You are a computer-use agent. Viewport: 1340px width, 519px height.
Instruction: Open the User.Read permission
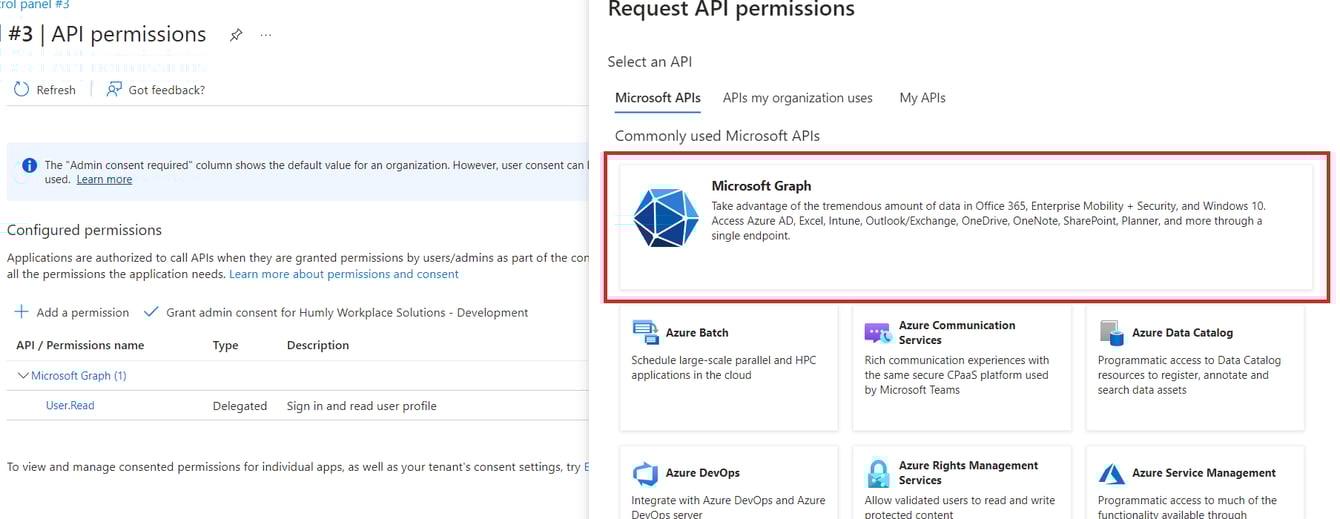[x=70, y=406]
